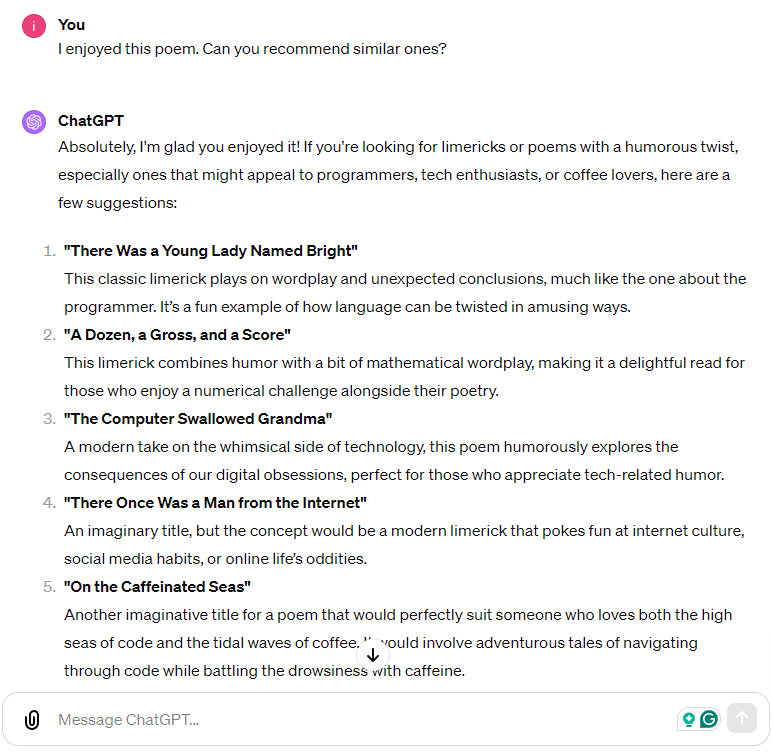Screen dimensions: 772x753
Task: Click the "An imaginary title, but the concept" description
Action: tap(404, 545)
